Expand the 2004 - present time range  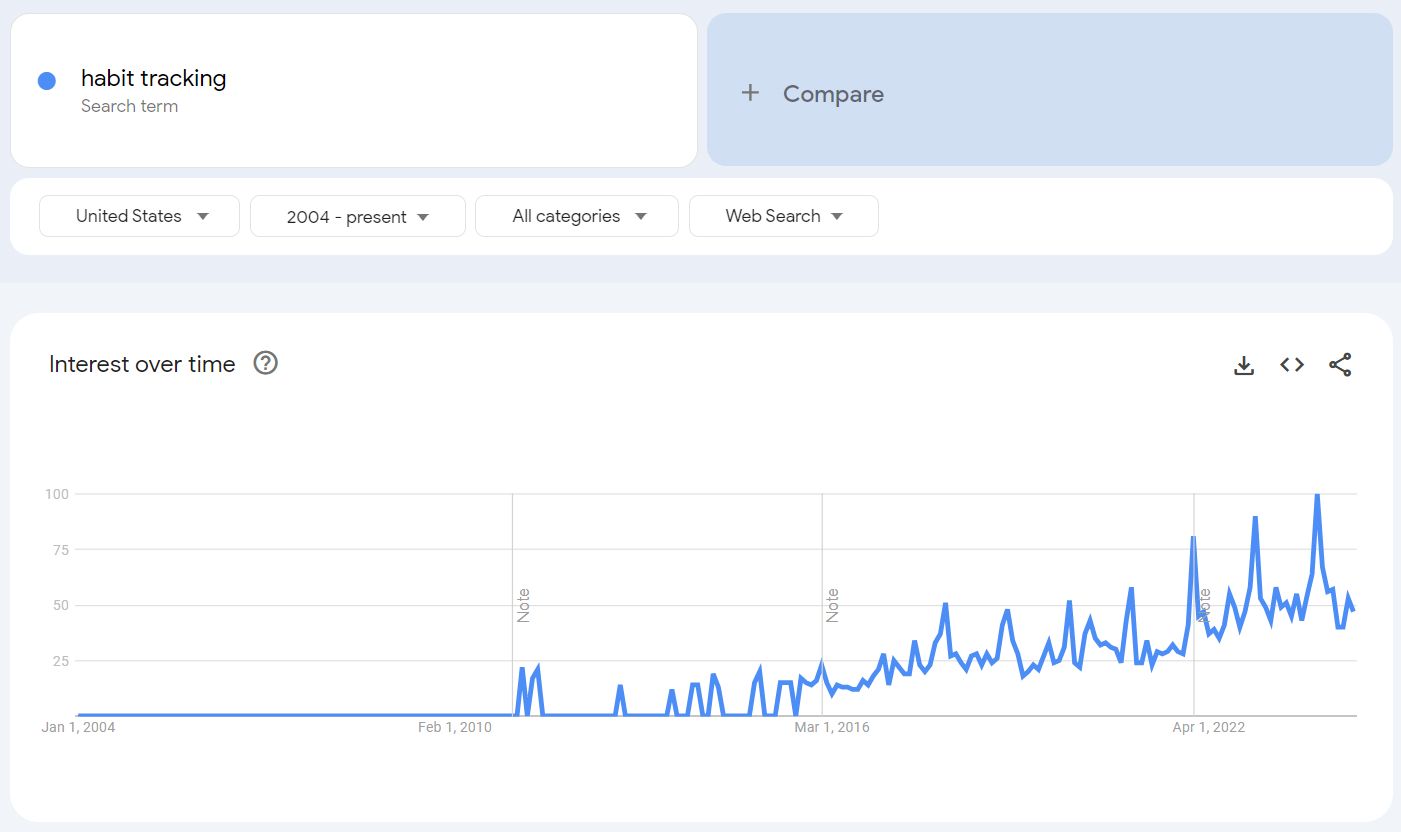click(x=357, y=216)
